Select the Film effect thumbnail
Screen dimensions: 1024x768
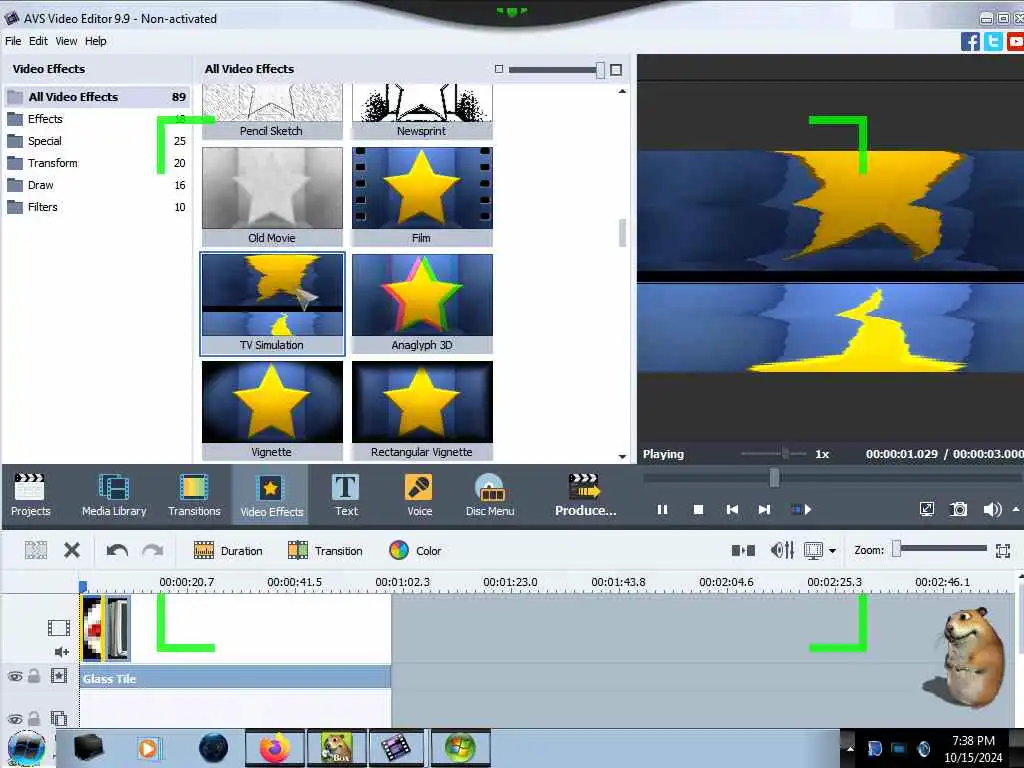tap(422, 196)
